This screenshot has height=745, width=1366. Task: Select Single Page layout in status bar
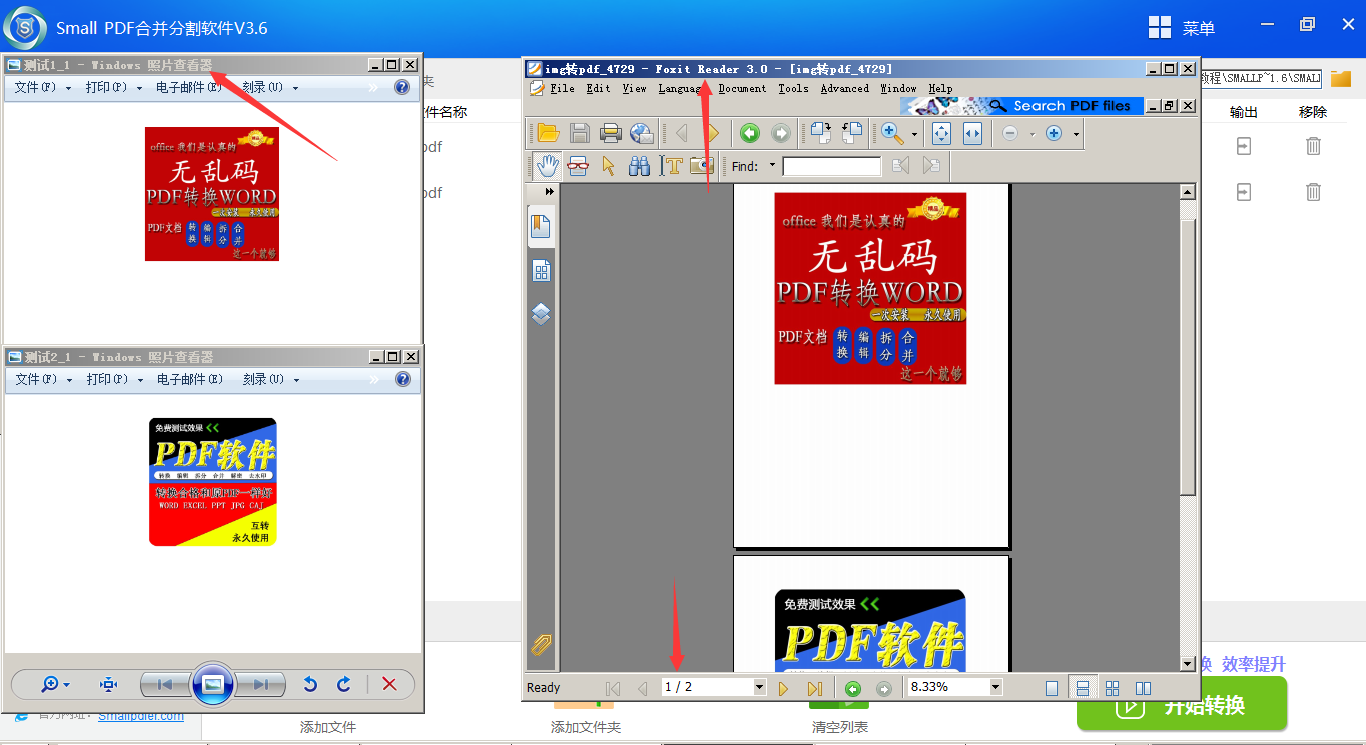(1051, 688)
